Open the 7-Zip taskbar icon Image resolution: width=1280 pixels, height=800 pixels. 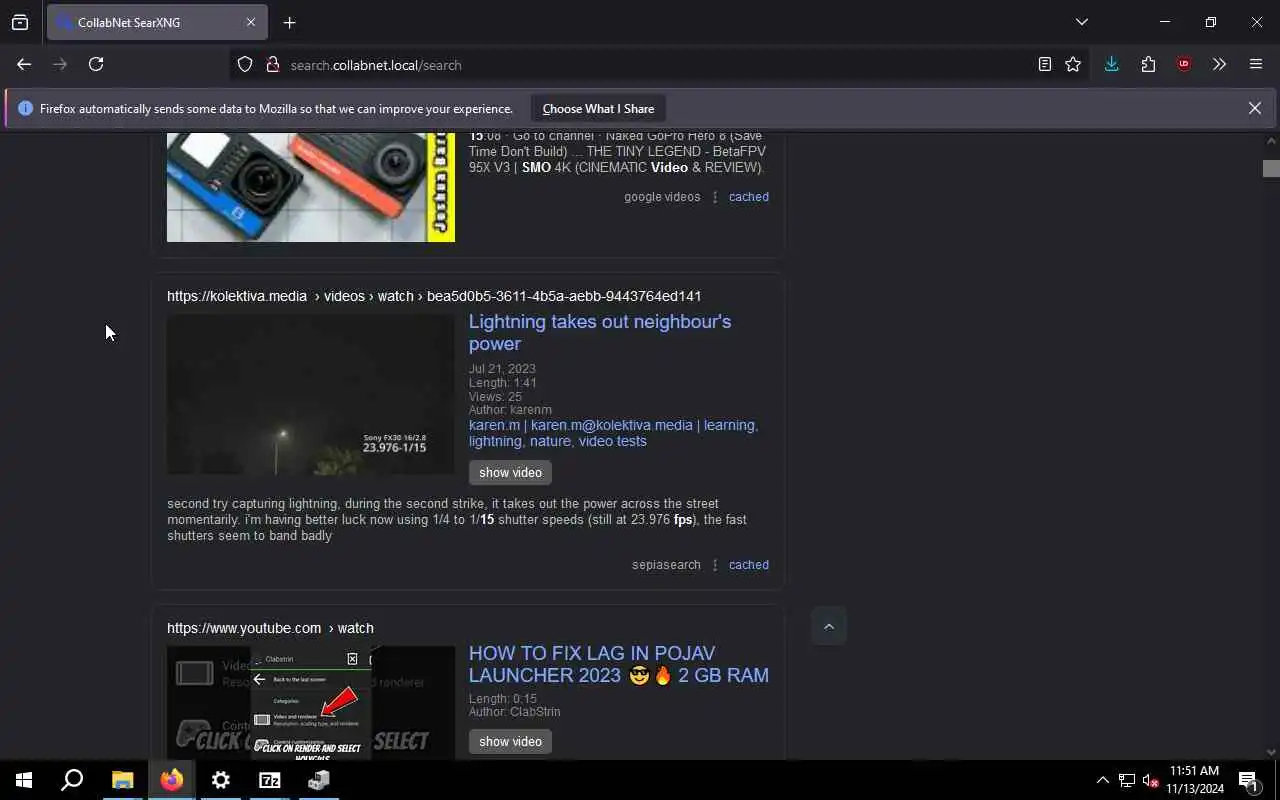[269, 780]
